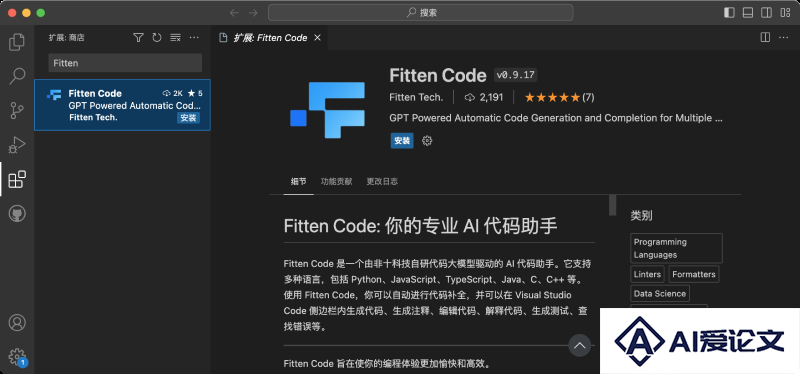Viewport: 800px width, 374px height.
Task: Click the five-star rating (7)
Action: 559,97
